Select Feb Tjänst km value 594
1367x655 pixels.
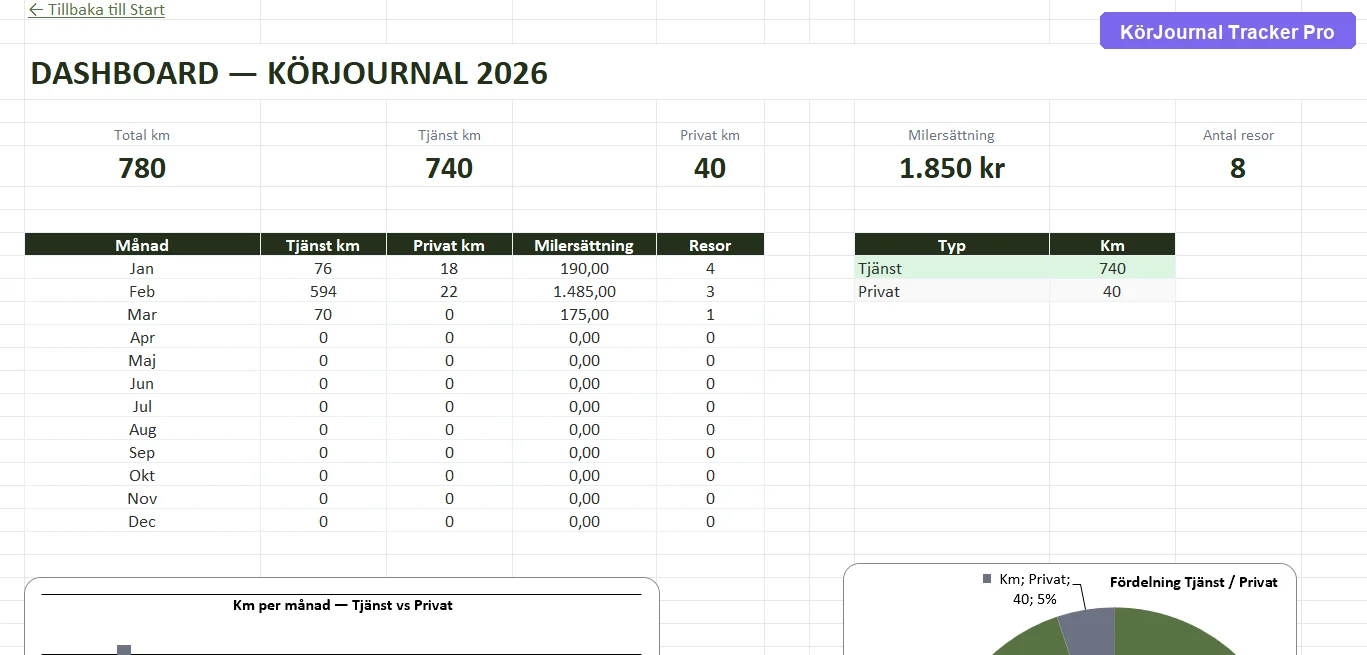click(323, 291)
